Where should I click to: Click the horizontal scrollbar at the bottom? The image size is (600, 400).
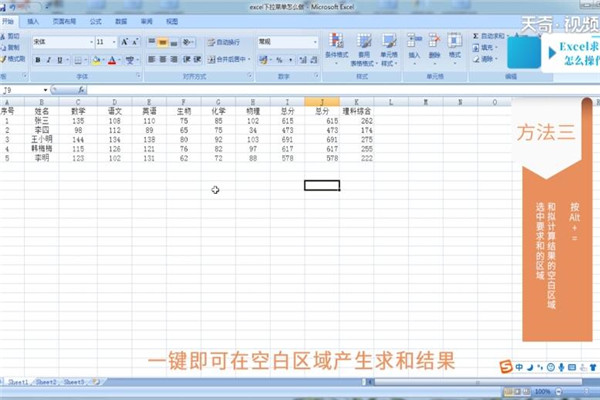tap(478, 382)
